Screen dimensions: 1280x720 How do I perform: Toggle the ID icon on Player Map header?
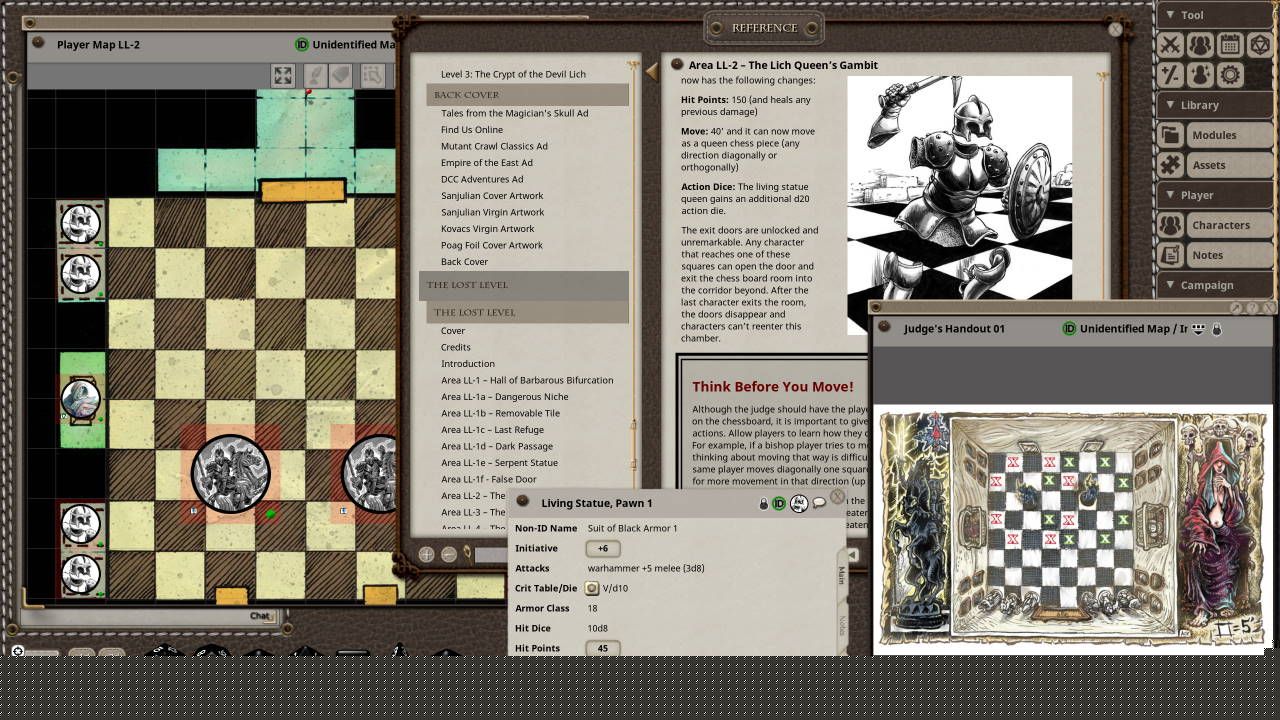(x=302, y=44)
